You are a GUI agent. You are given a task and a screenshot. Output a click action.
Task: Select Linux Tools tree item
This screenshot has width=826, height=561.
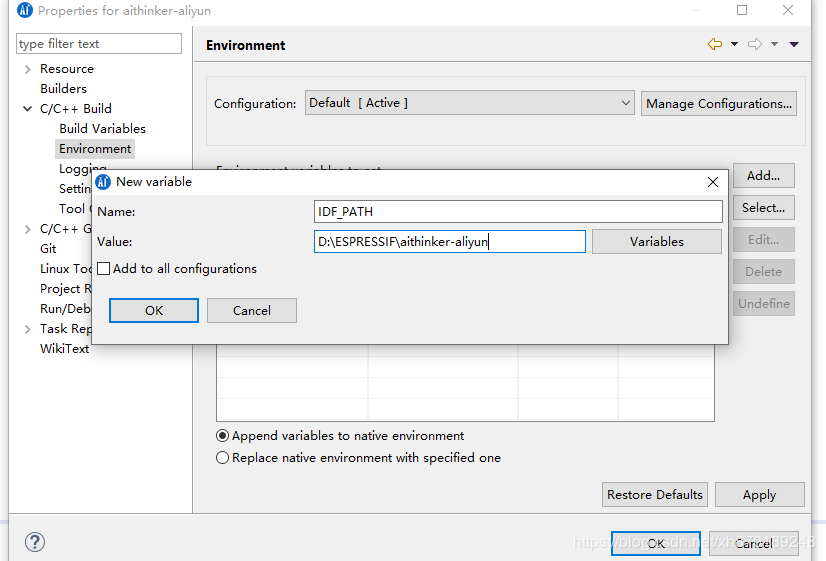pos(66,269)
